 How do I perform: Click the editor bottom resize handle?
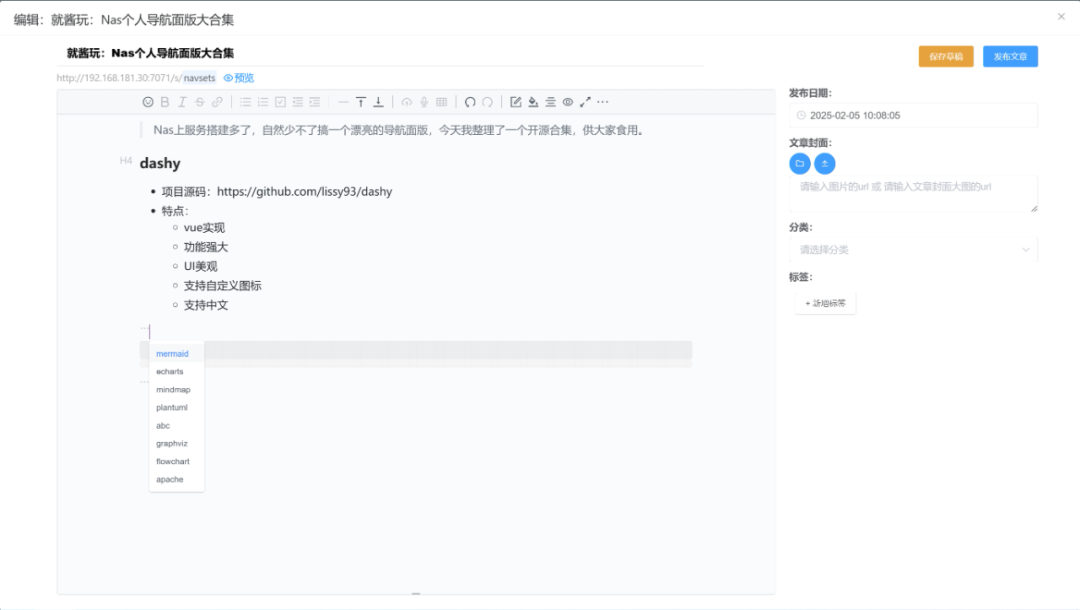pos(416,593)
